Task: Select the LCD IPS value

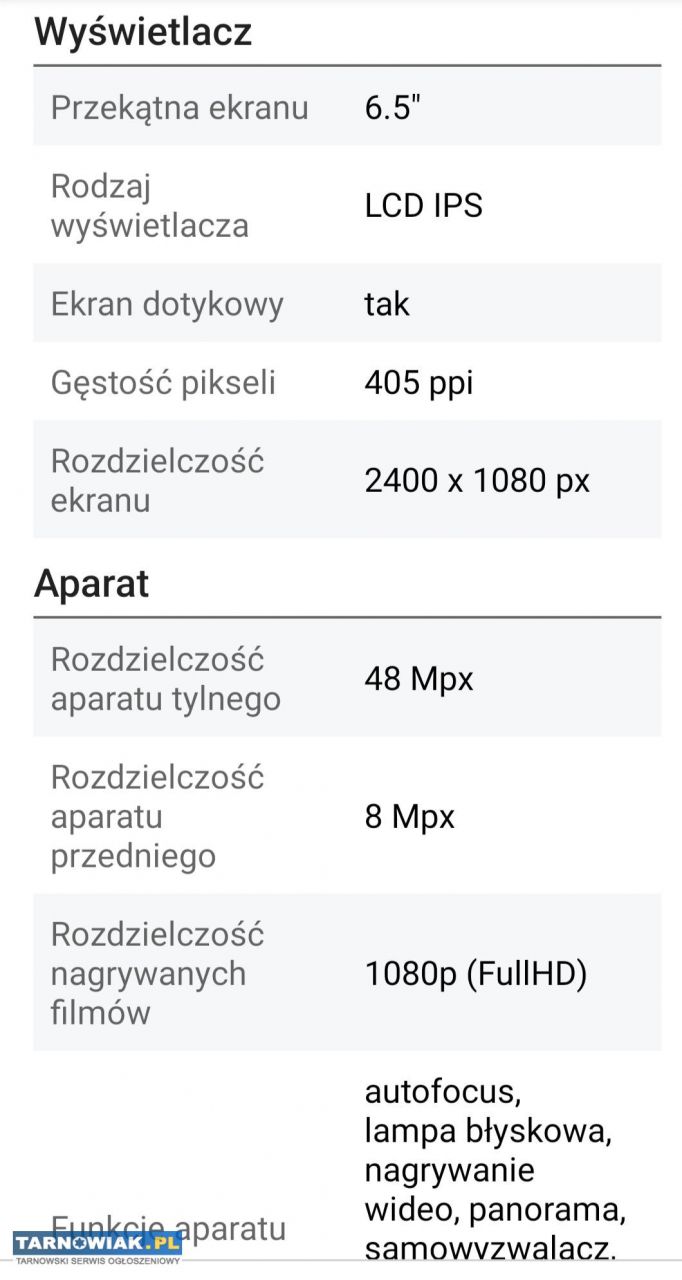Action: 423,205
